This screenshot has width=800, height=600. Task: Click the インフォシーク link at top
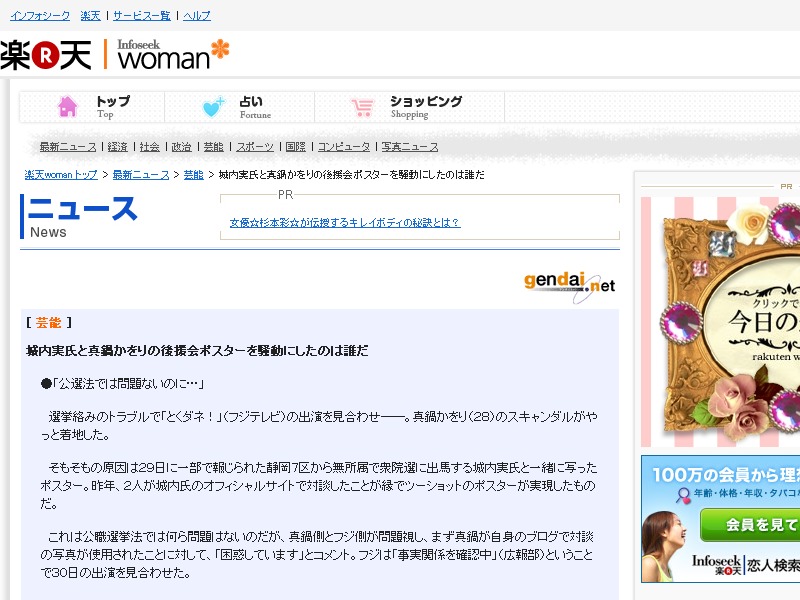coord(40,16)
